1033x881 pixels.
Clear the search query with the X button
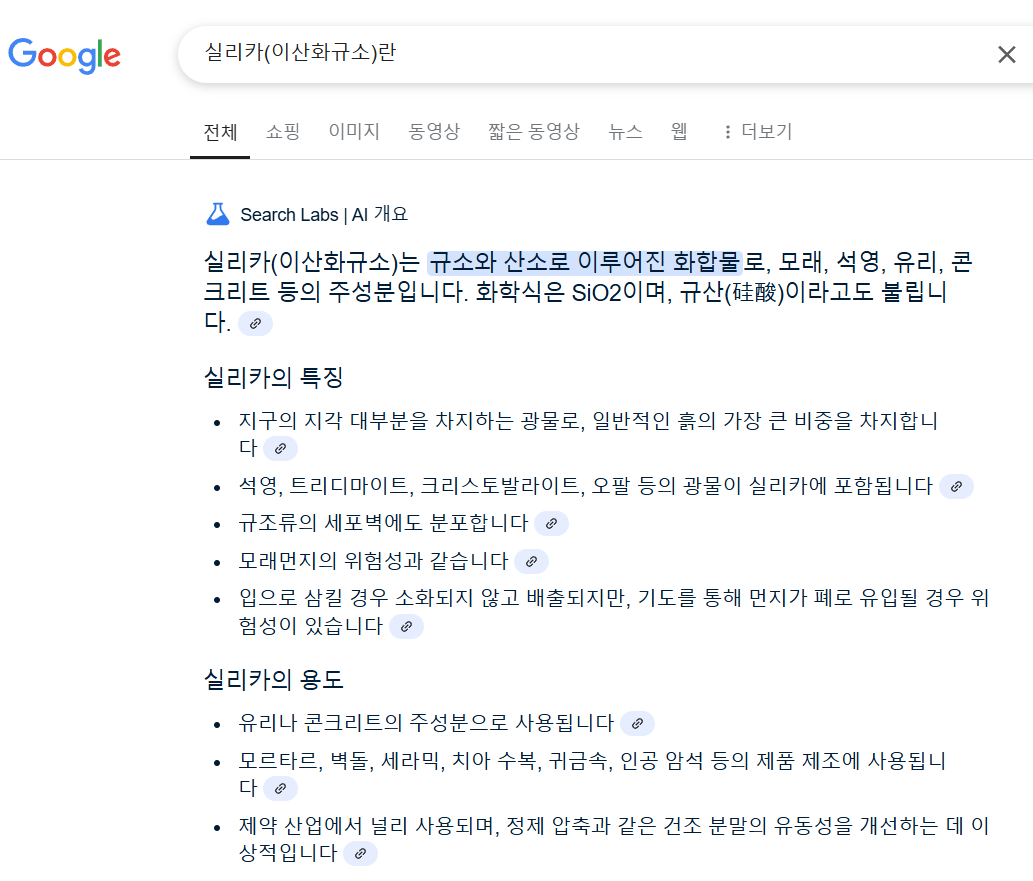(1007, 55)
